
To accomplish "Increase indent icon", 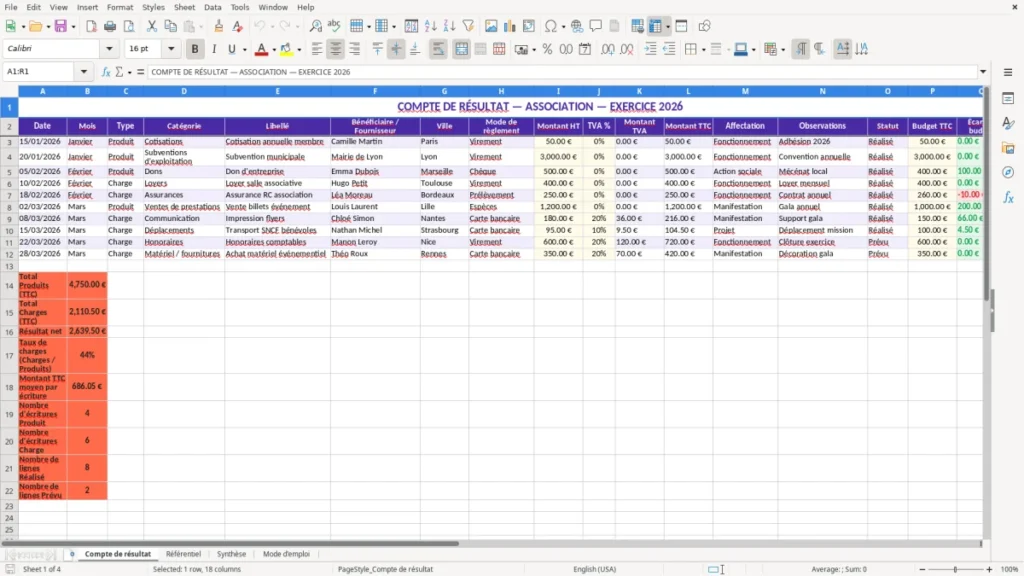I will tap(650, 49).
